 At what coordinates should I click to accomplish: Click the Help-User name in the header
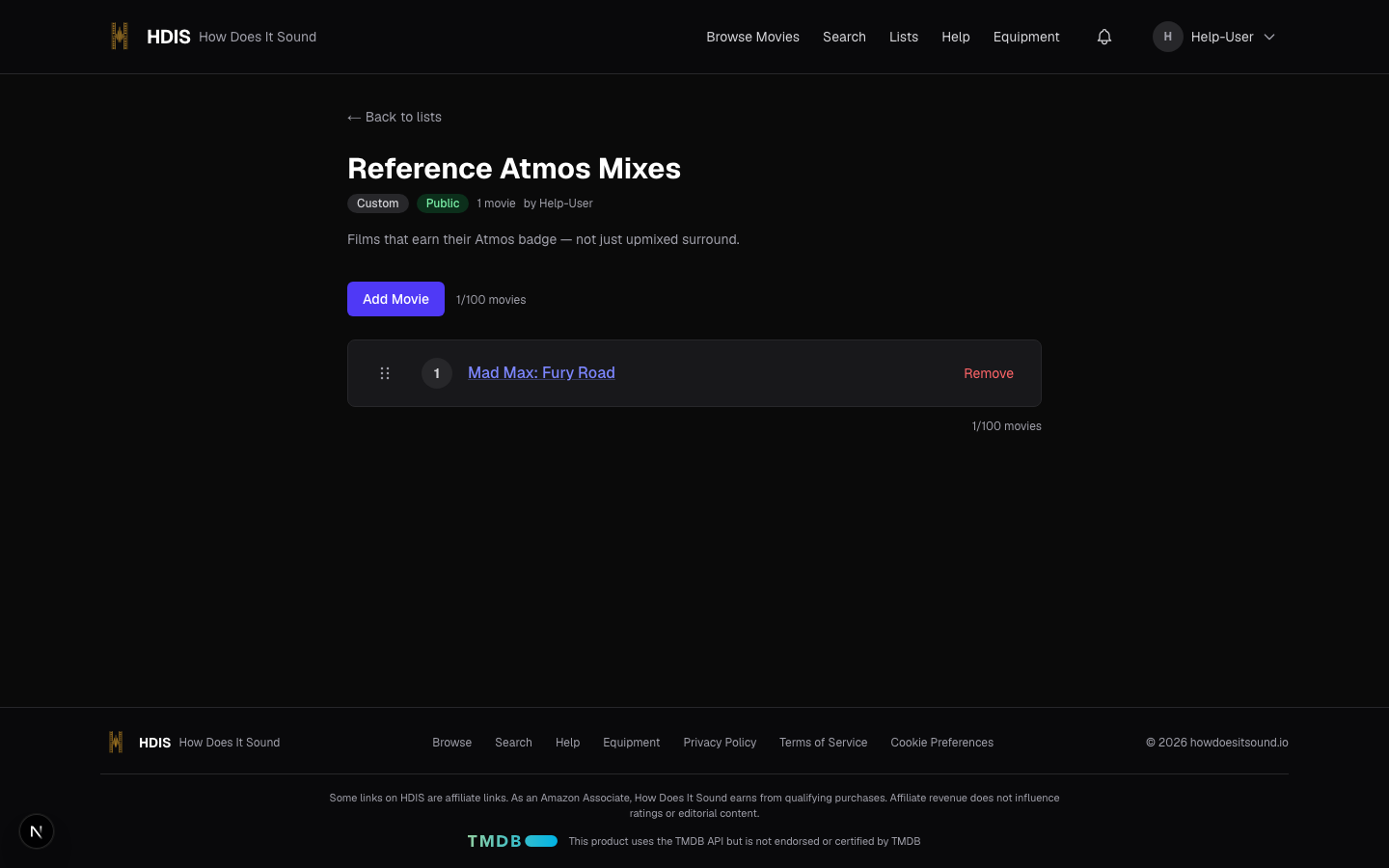(x=1222, y=37)
